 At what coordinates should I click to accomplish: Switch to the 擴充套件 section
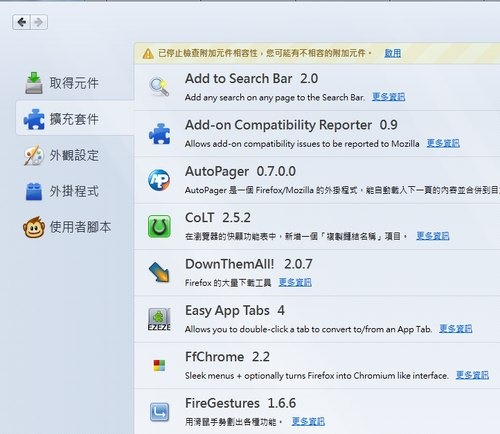tap(75, 119)
